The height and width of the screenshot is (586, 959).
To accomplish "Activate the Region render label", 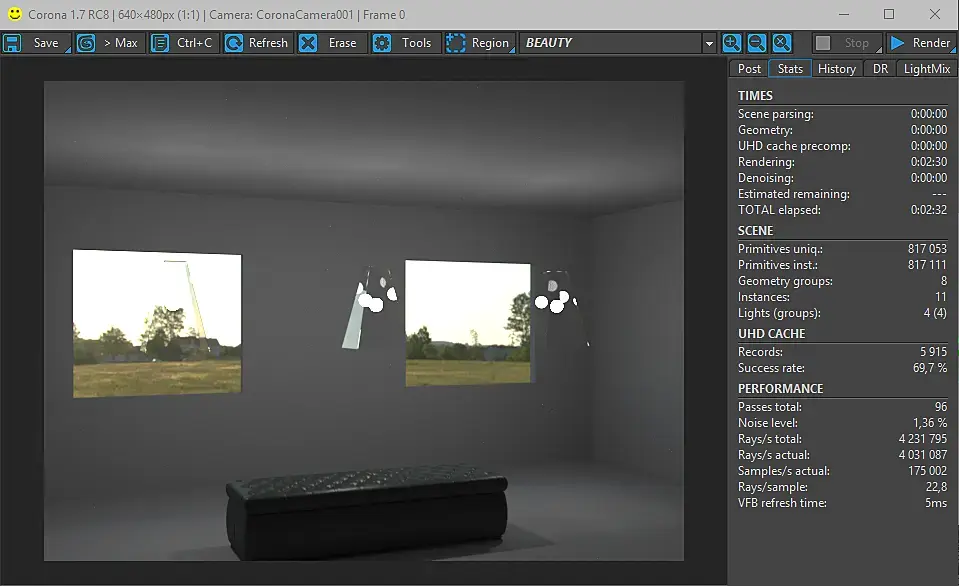I will [x=490, y=43].
